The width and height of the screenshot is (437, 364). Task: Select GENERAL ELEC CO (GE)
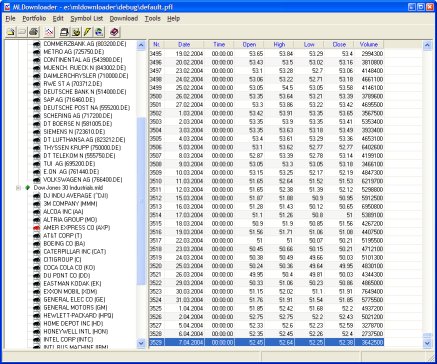[74, 300]
